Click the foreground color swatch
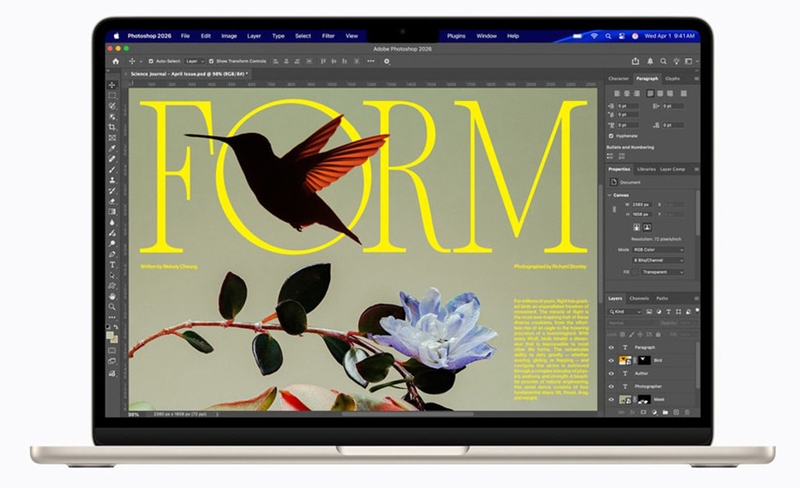The image size is (800, 488). [x=110, y=334]
